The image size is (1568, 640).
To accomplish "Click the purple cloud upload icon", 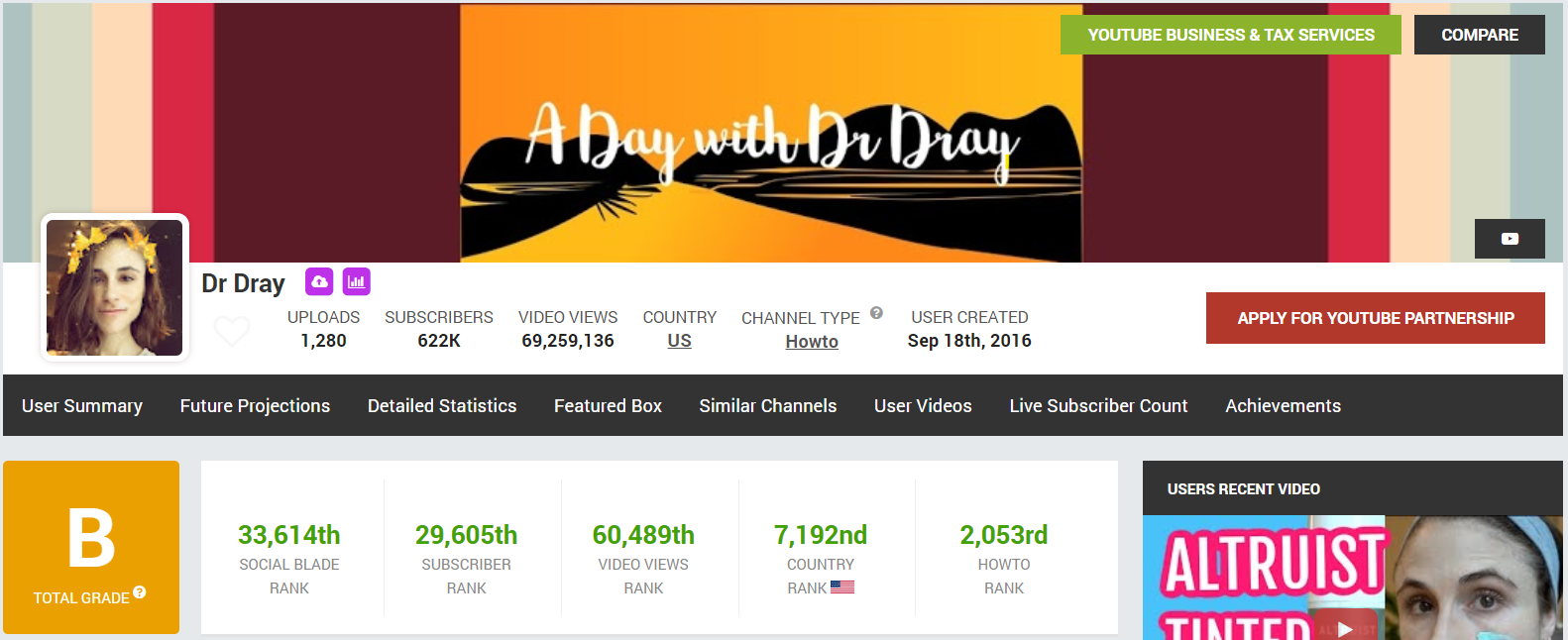I will tap(319, 281).
